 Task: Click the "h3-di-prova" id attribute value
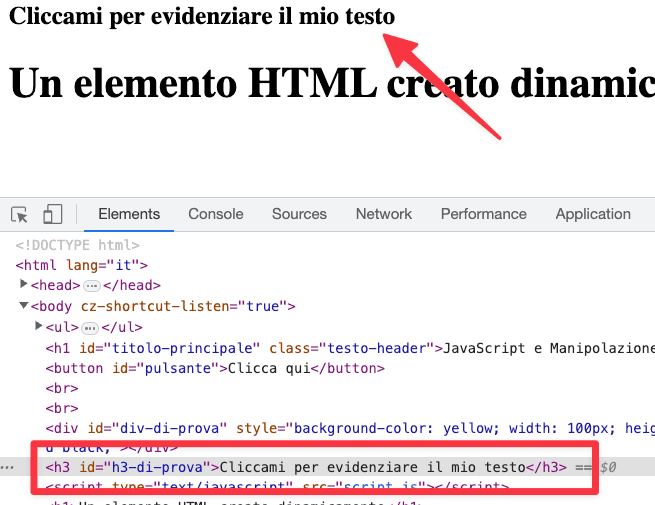(x=158, y=467)
